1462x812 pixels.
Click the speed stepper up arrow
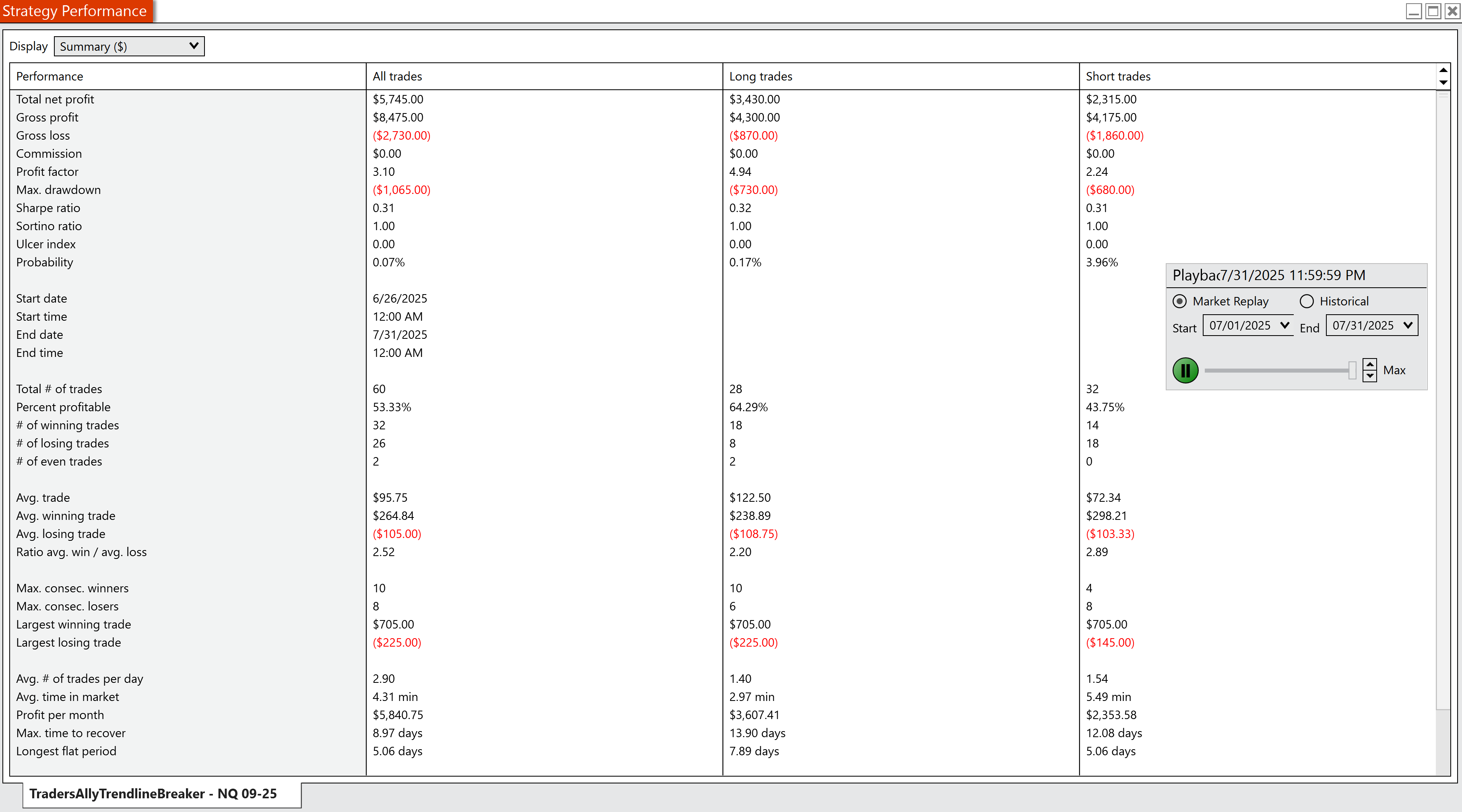click(x=1369, y=365)
